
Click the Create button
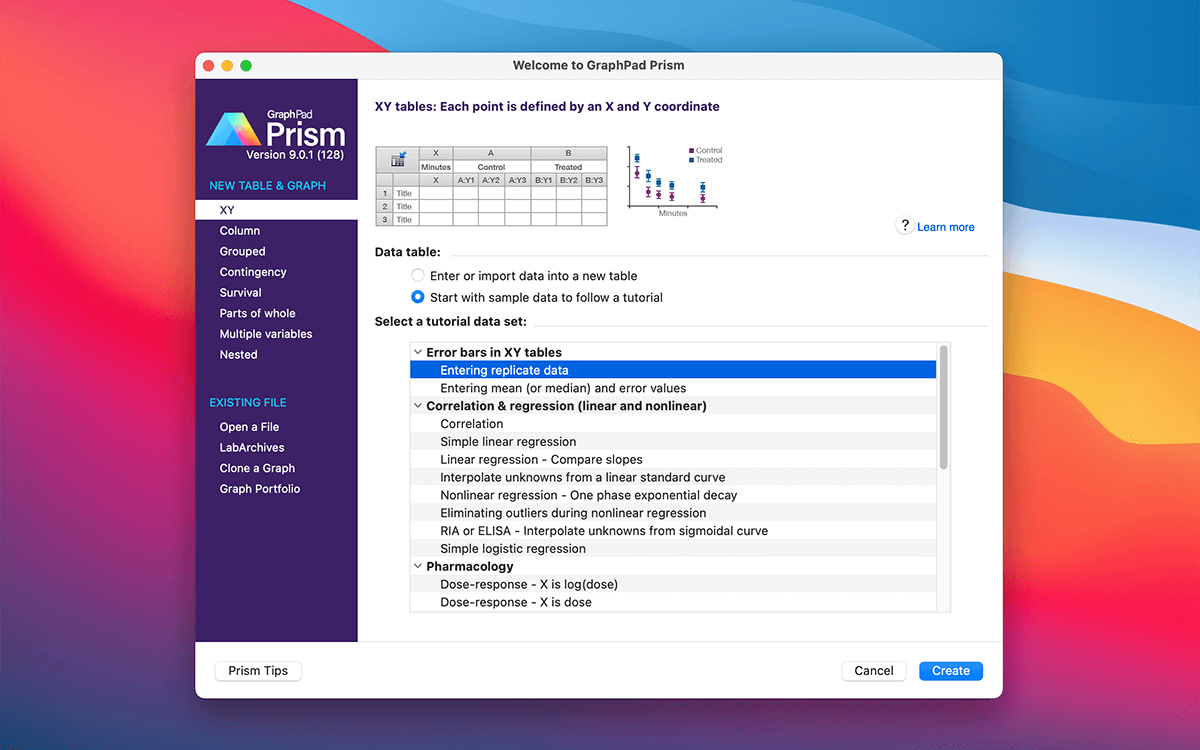point(951,671)
